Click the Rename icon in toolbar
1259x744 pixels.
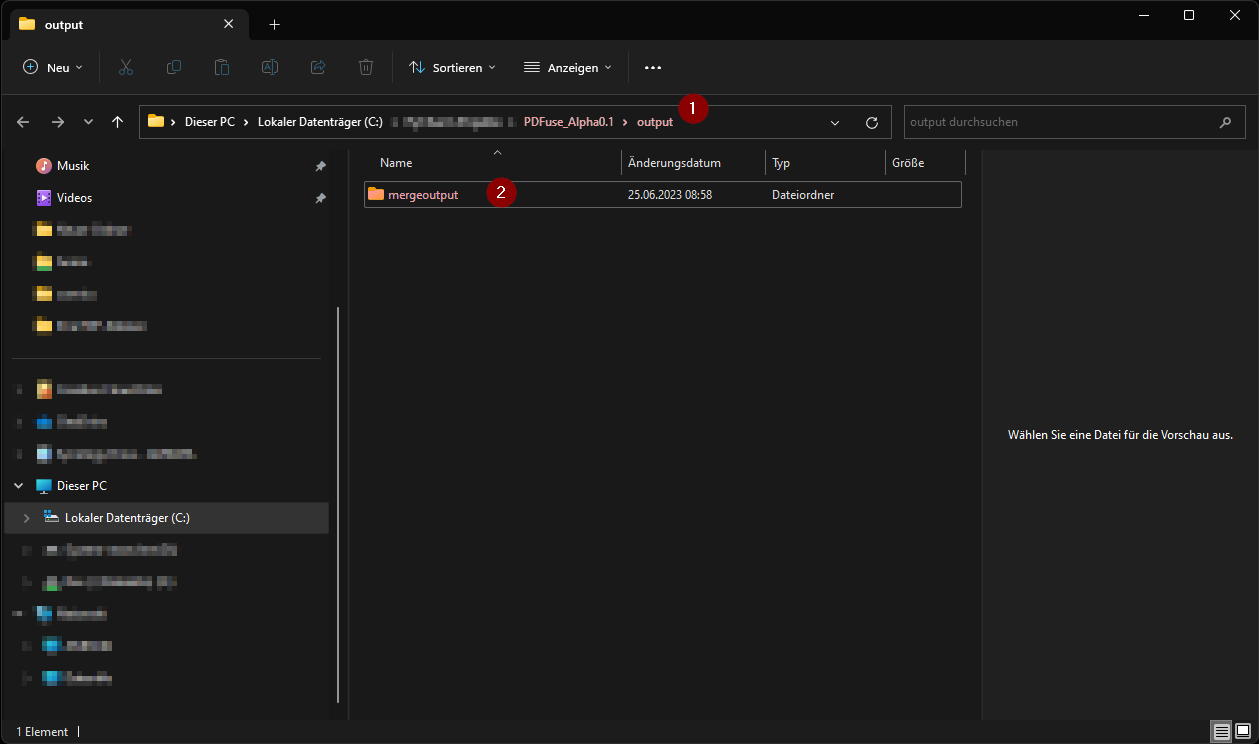pyautogui.click(x=270, y=67)
